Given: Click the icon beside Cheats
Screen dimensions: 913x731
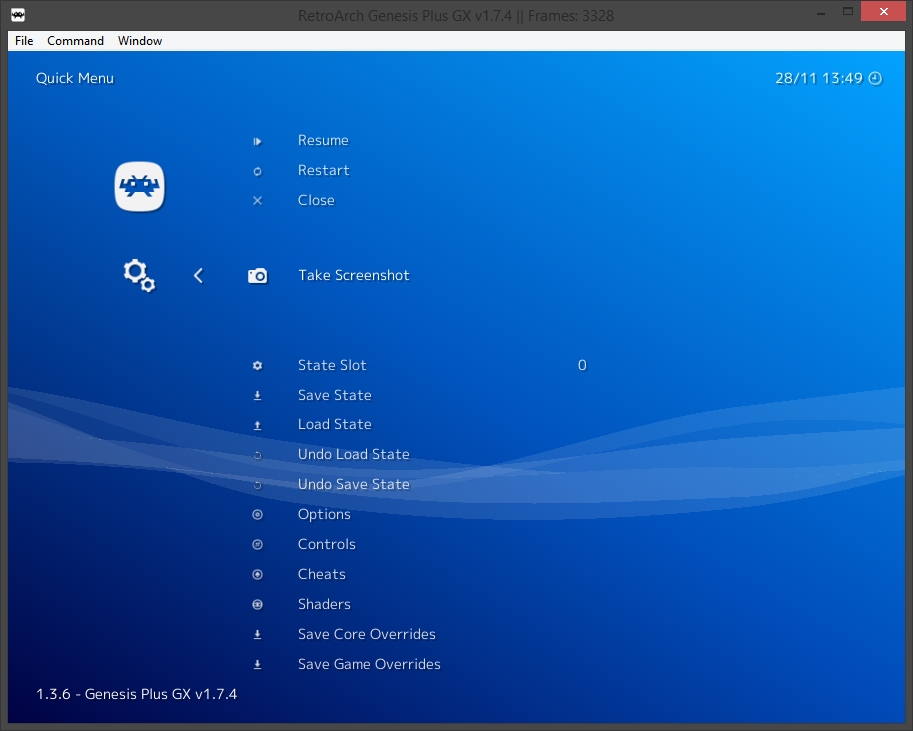Looking at the screenshot, I should click(257, 575).
